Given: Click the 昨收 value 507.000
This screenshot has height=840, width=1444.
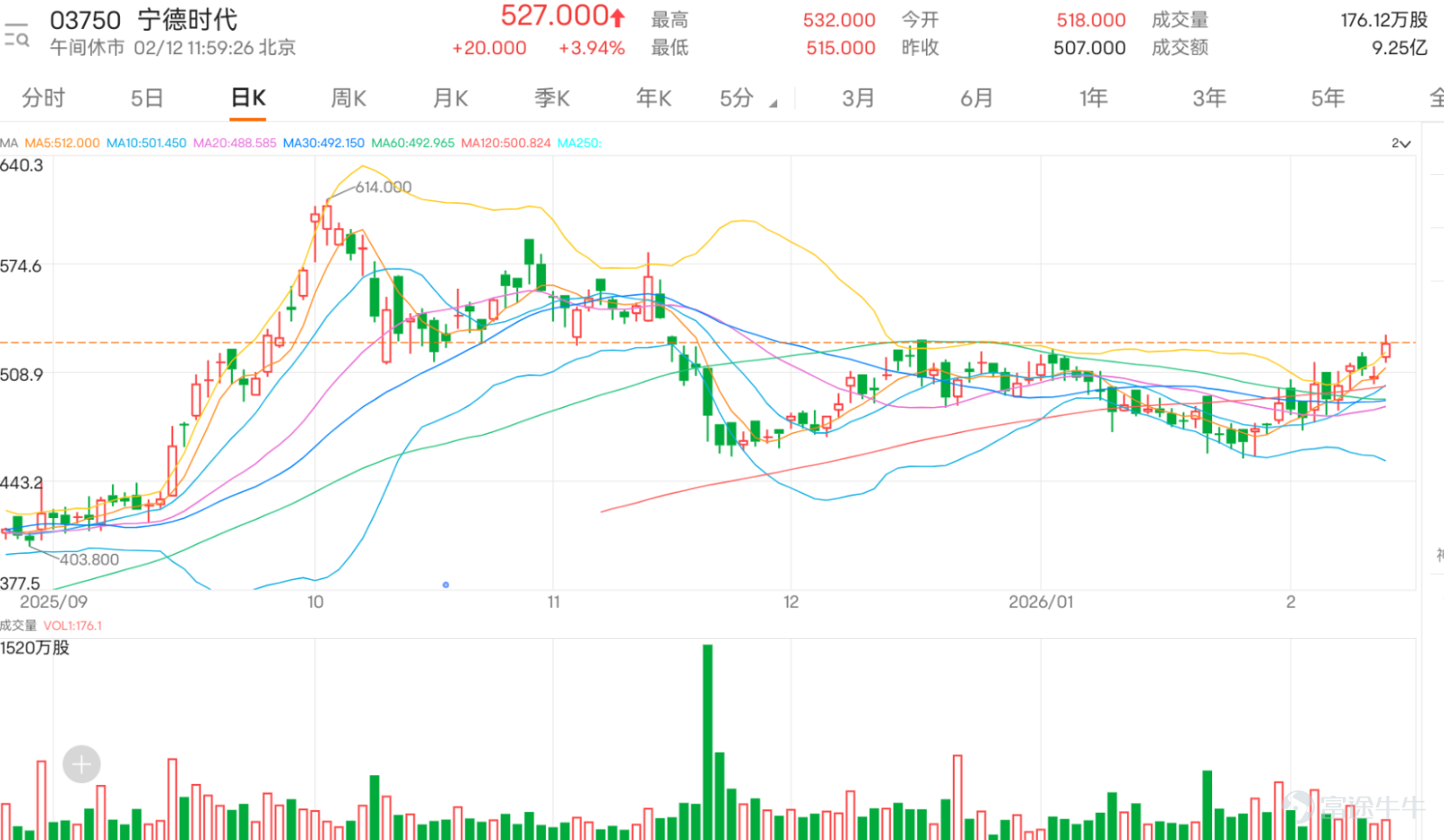Looking at the screenshot, I should (x=1089, y=48).
